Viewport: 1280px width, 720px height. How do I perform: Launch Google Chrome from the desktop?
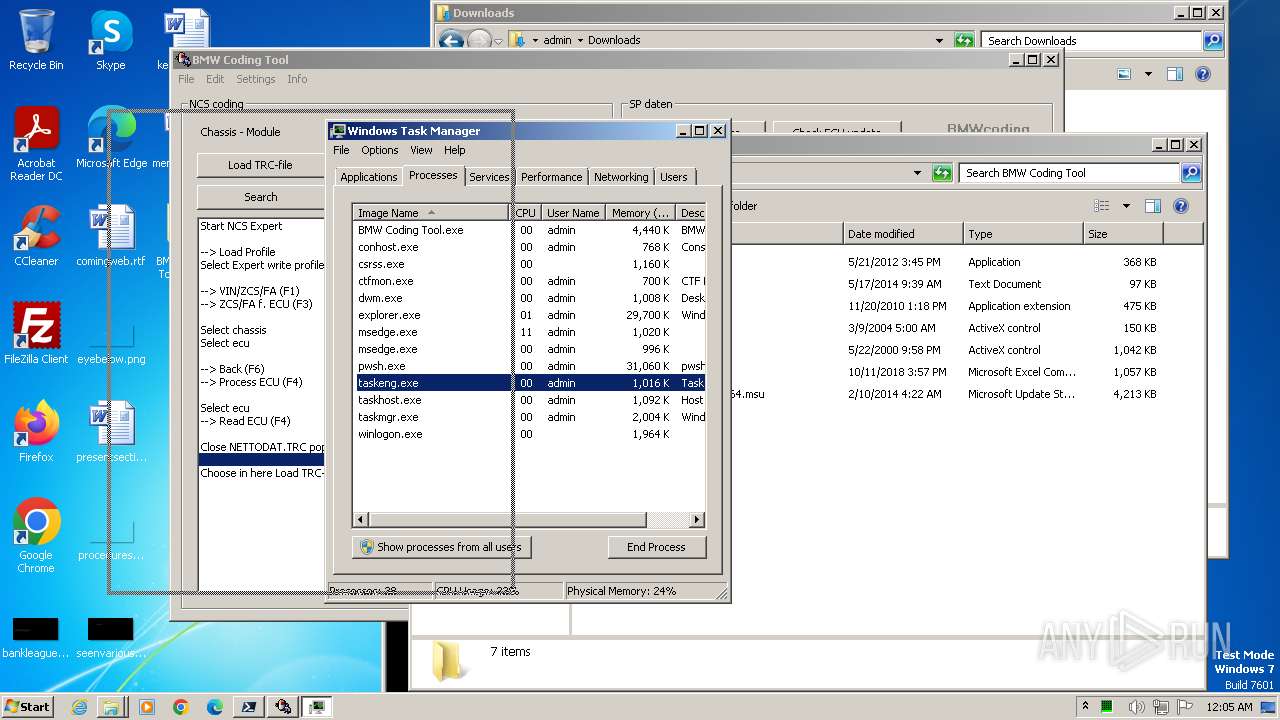[x=36, y=536]
